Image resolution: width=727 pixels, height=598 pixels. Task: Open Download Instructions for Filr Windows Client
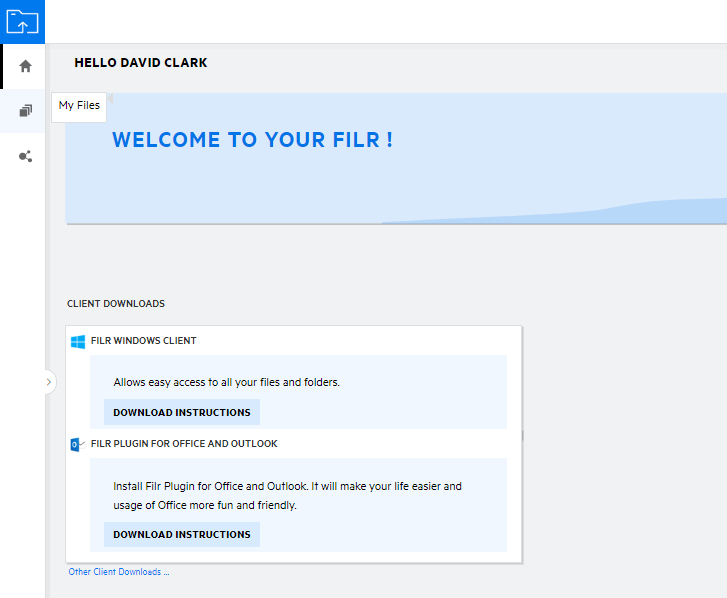(x=182, y=412)
